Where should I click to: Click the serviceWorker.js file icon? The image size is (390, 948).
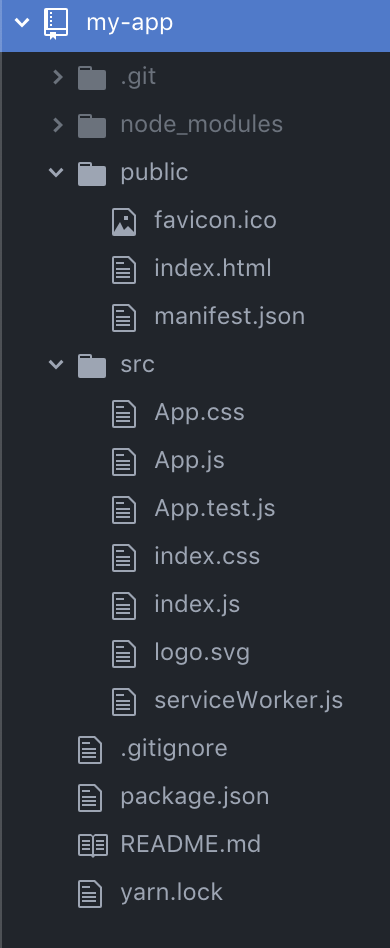(124, 701)
